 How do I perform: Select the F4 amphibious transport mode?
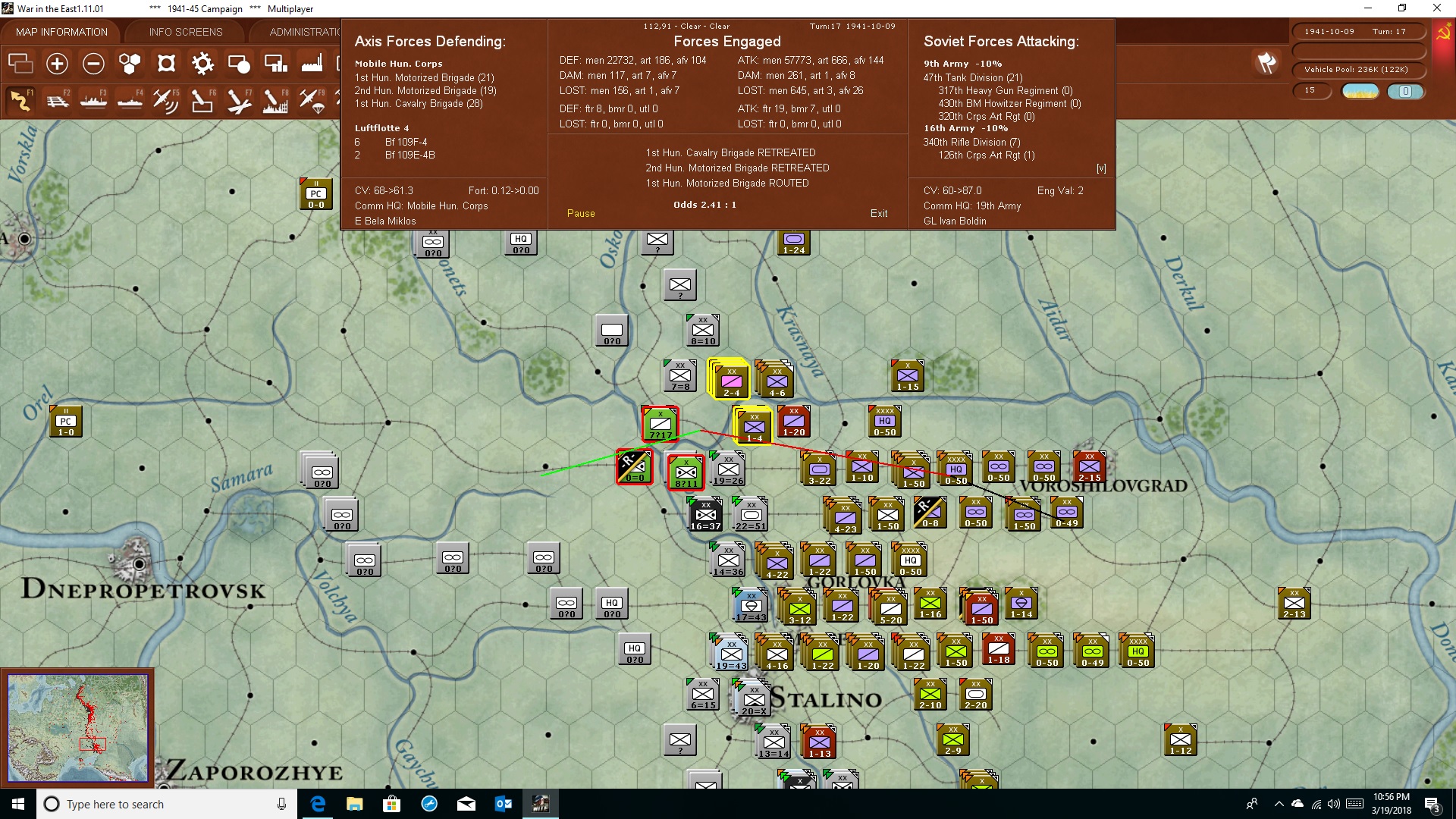(x=130, y=100)
